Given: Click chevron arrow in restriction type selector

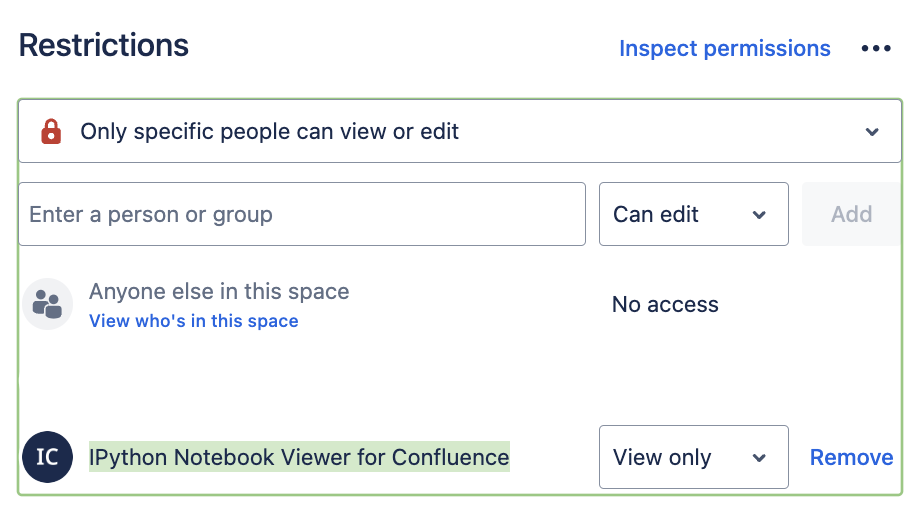Looking at the screenshot, I should click(x=872, y=132).
